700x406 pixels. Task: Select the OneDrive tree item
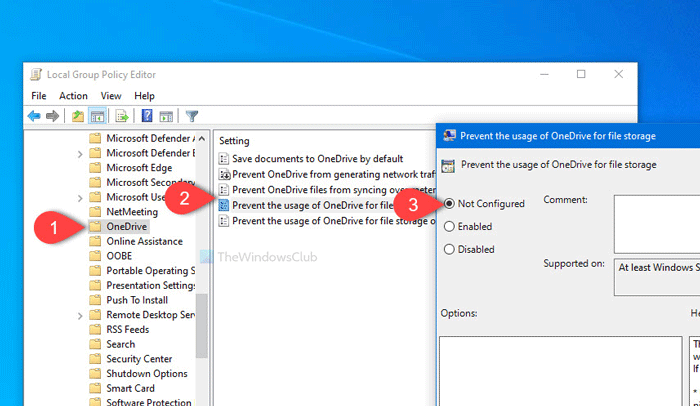tap(126, 226)
